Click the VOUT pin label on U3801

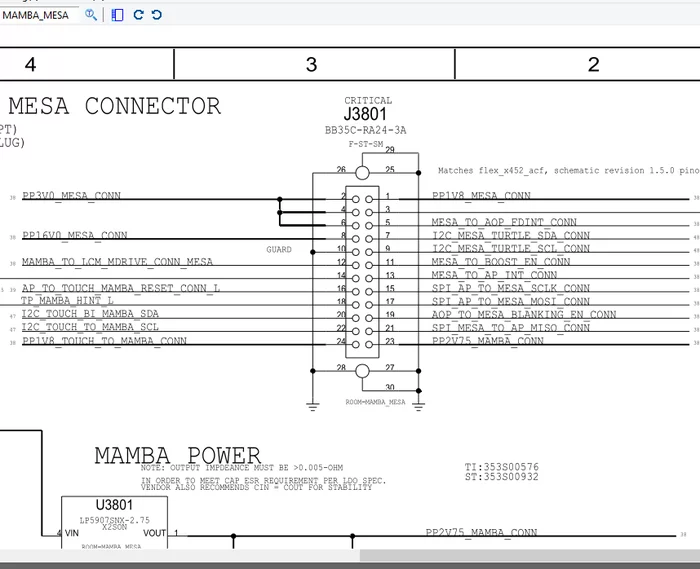[154, 533]
